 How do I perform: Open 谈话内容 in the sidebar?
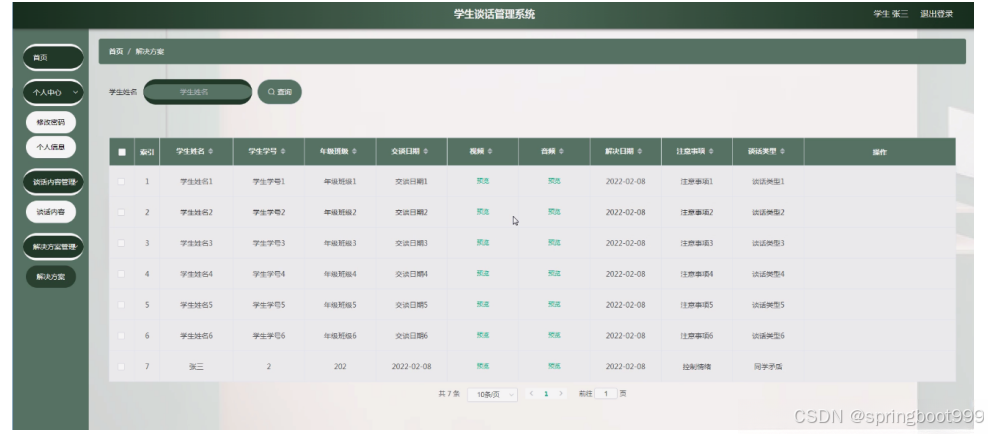click(50, 212)
